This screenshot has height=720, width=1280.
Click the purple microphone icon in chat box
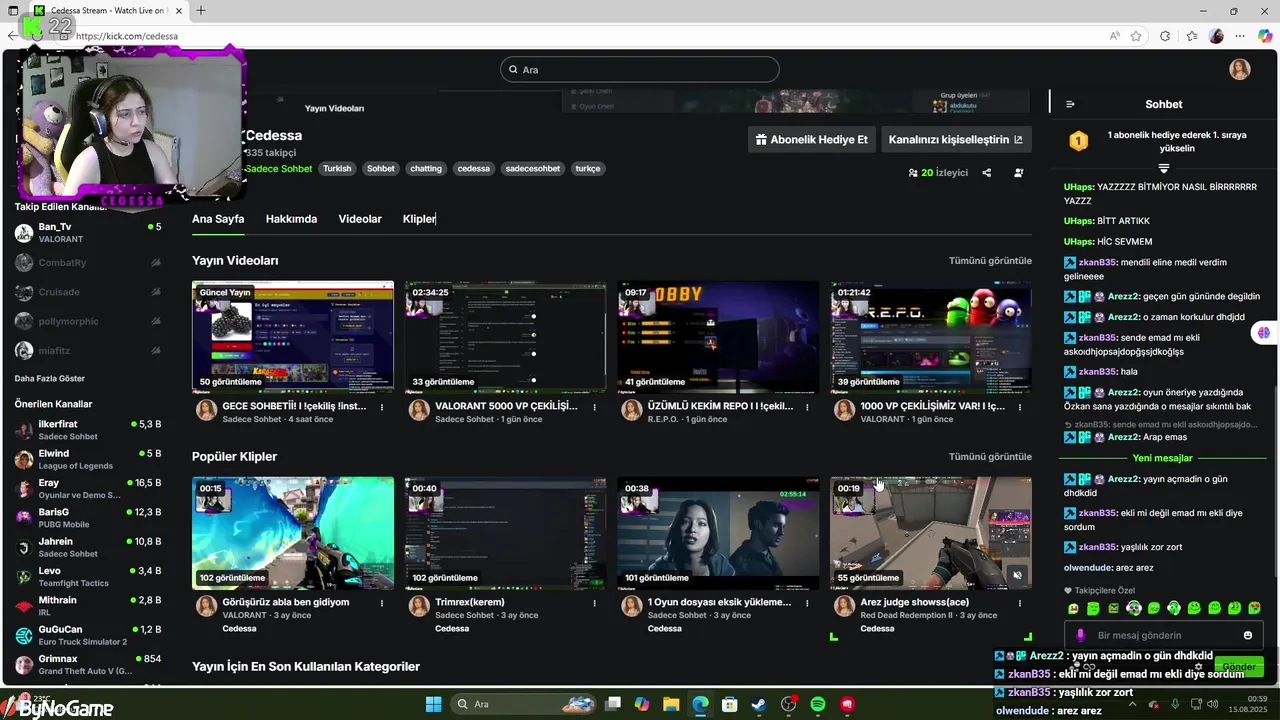pyautogui.click(x=1080, y=635)
